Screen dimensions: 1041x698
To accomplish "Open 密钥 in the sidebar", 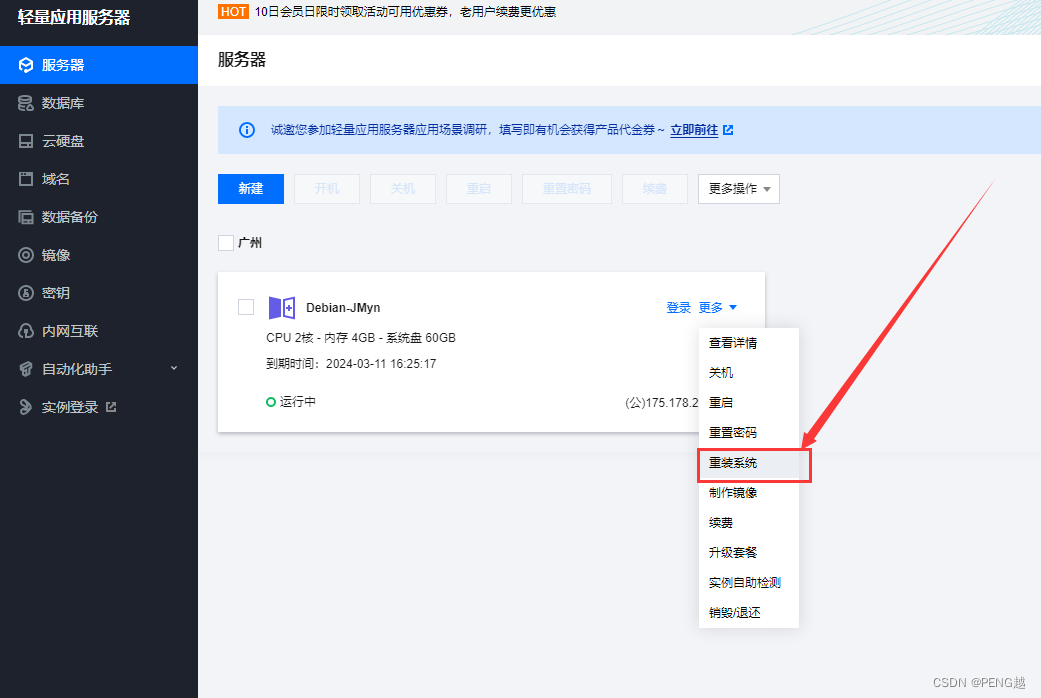I will click(99, 293).
